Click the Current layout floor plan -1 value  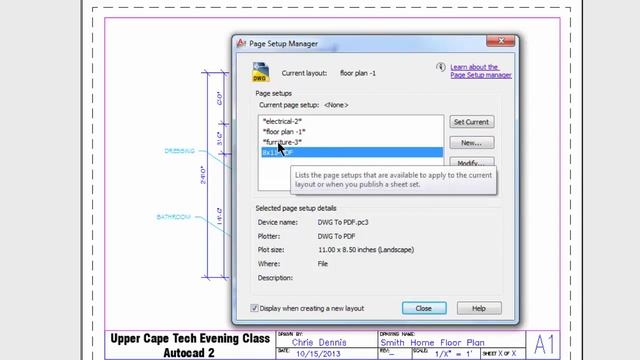[x=358, y=73]
